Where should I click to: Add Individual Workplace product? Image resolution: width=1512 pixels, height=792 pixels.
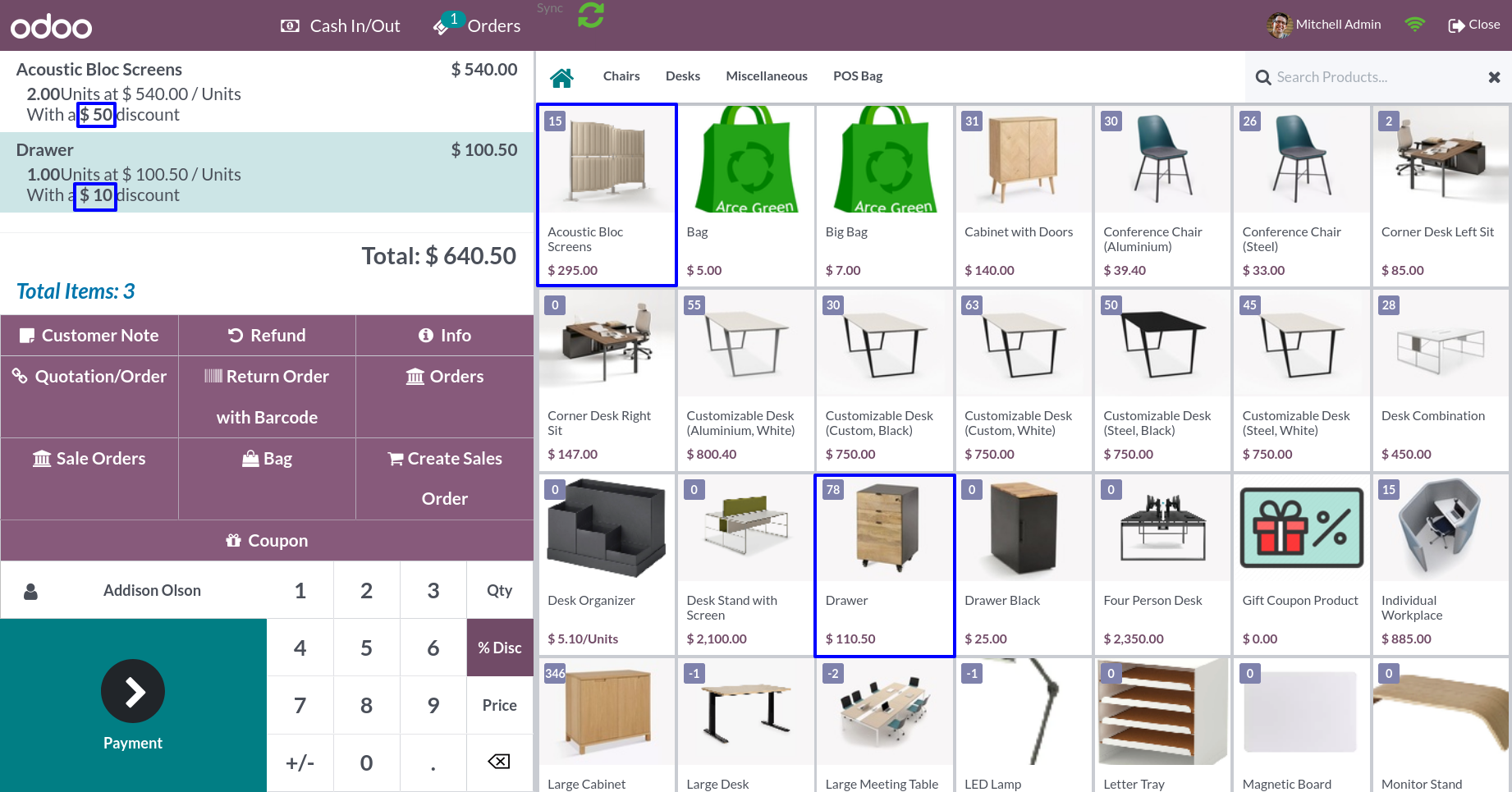(x=1441, y=564)
